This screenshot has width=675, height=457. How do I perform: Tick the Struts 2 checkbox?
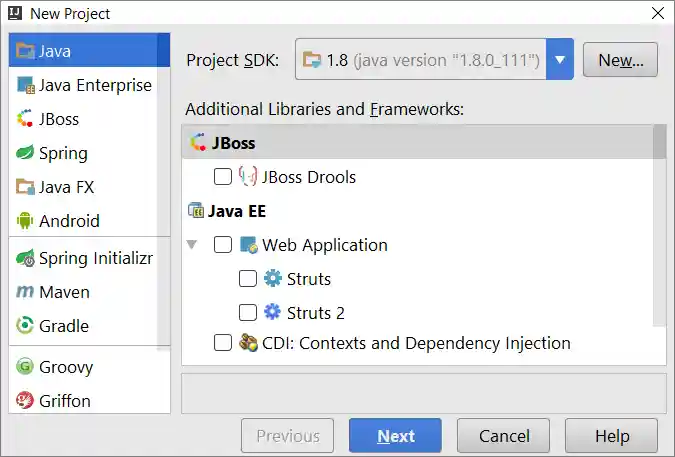248,313
